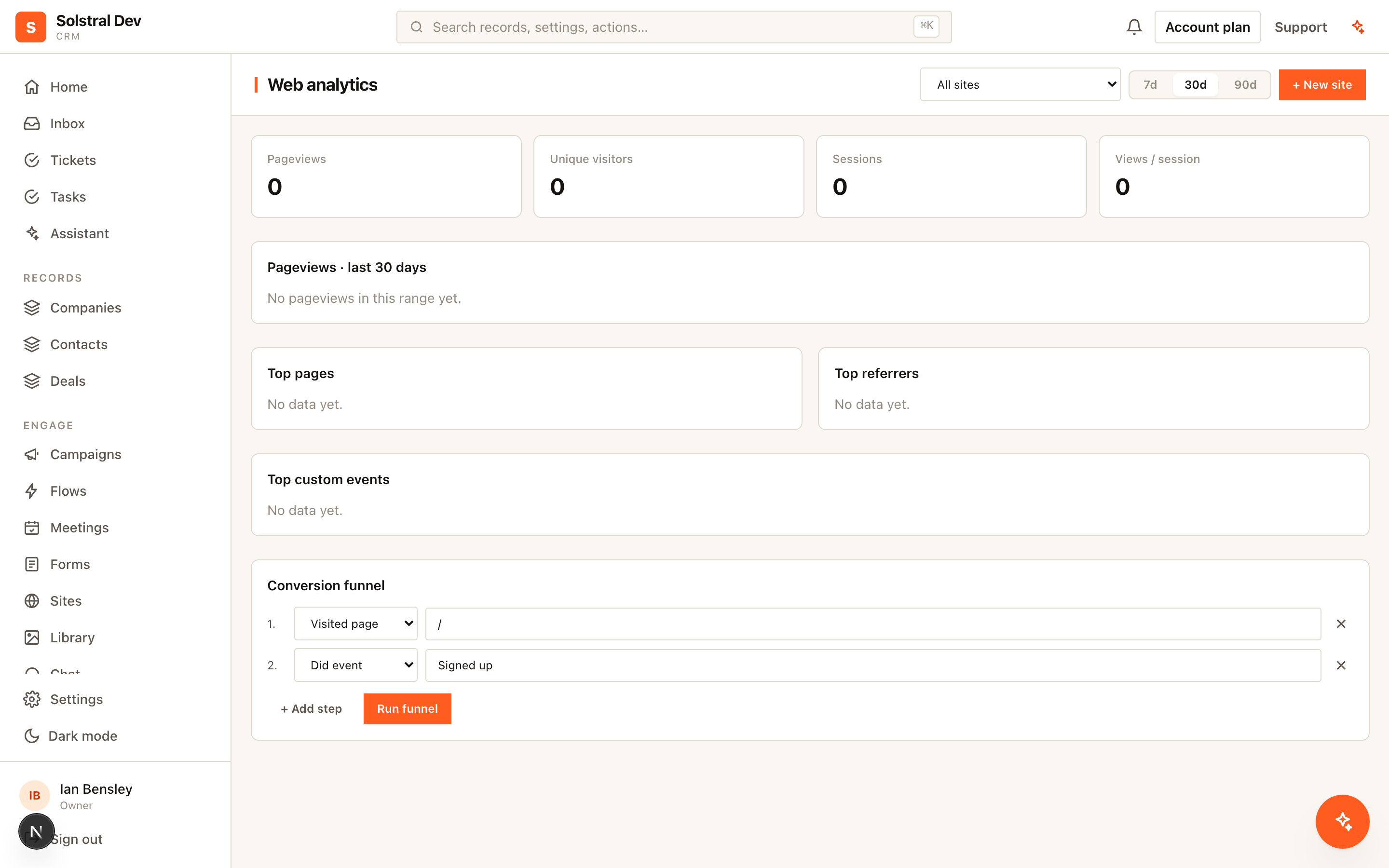The width and height of the screenshot is (1389, 868).
Task: Open Assistant in sidebar
Action: tap(115, 234)
